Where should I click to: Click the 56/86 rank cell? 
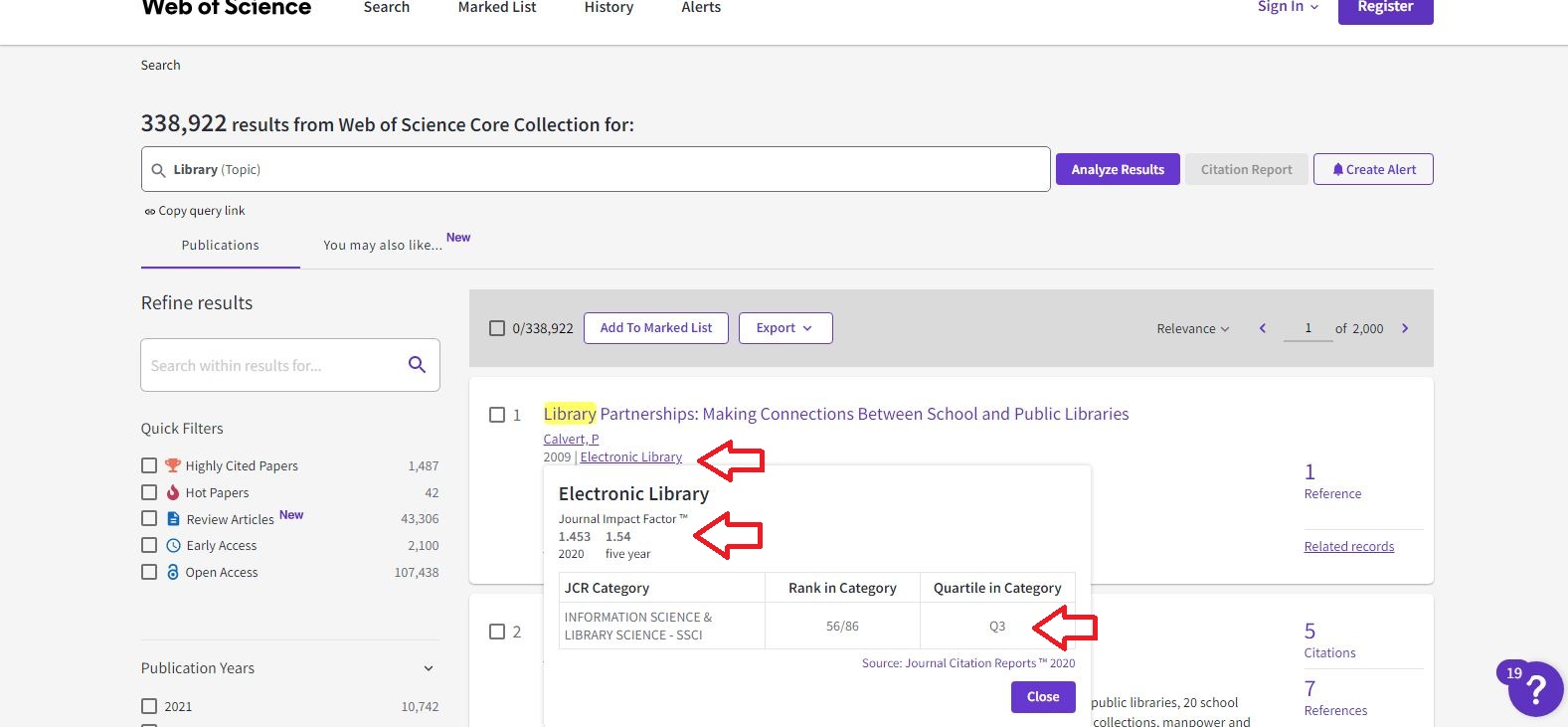tap(842, 626)
